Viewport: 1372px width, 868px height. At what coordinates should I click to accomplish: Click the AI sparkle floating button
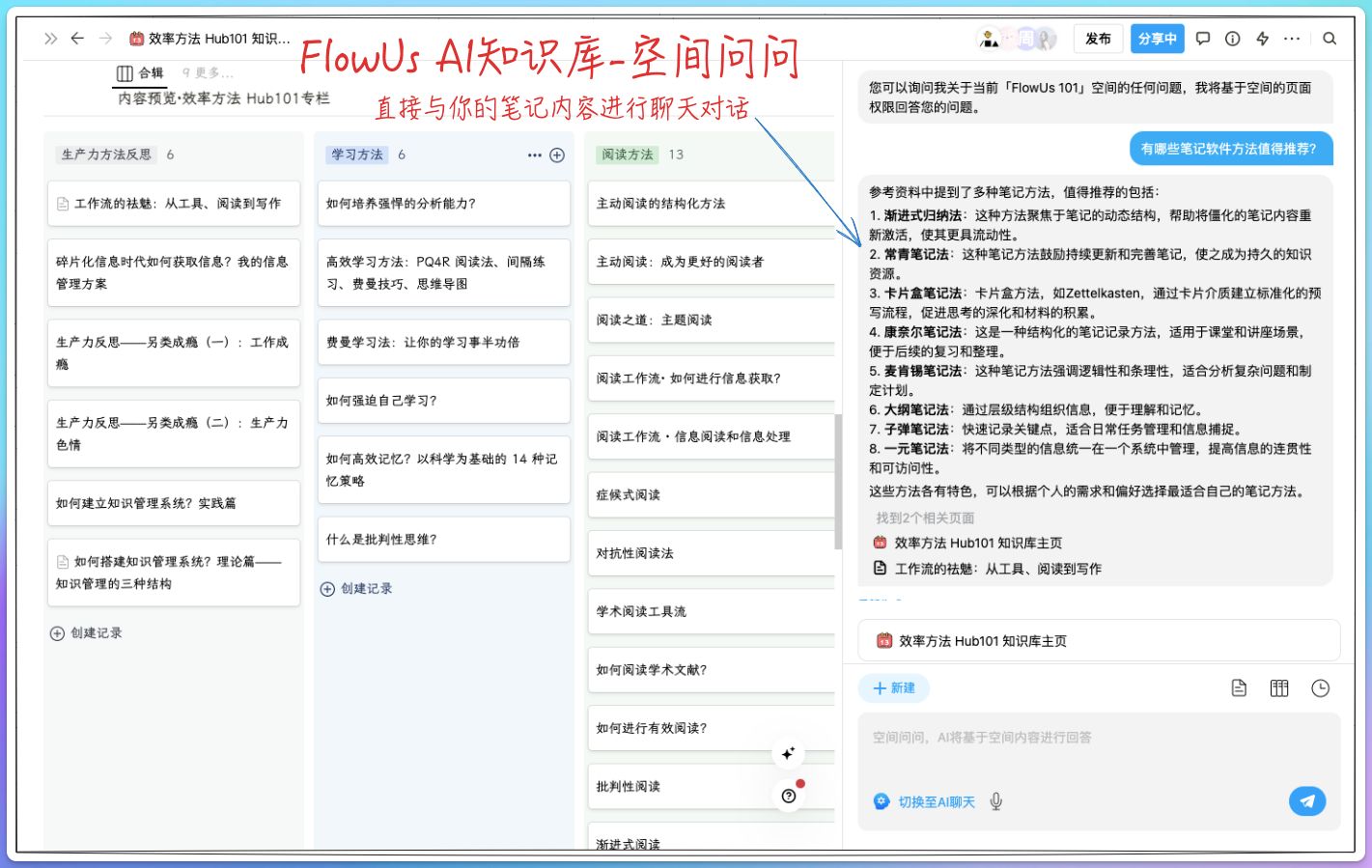(789, 753)
